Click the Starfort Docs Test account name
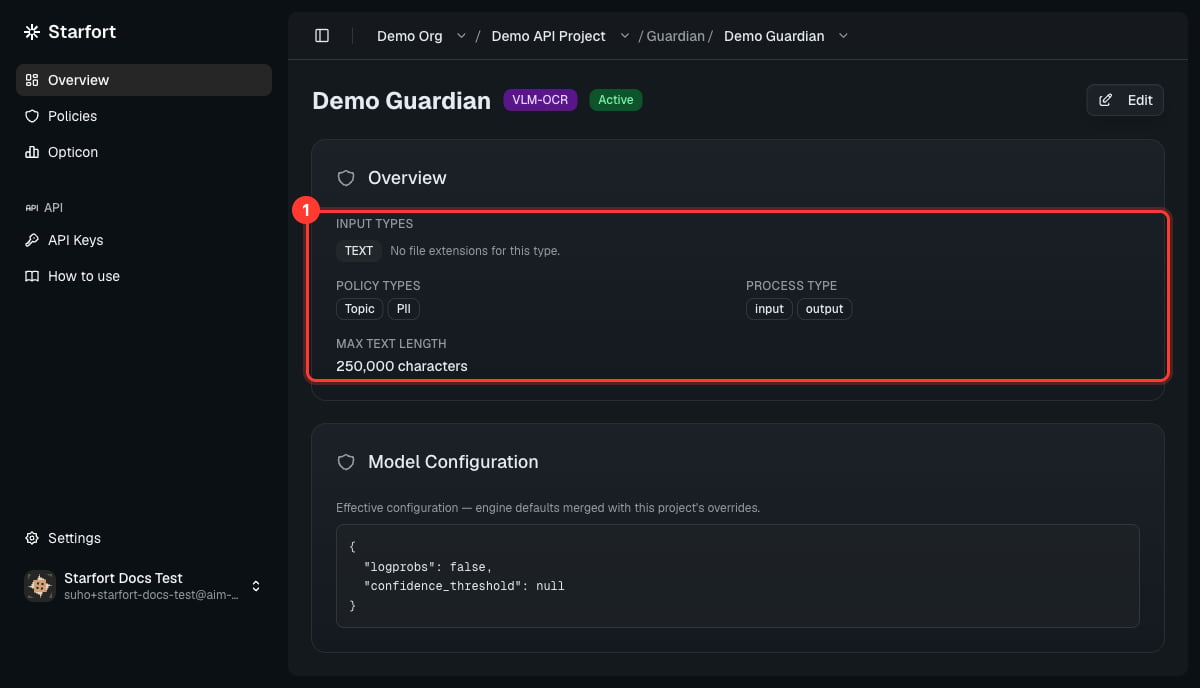 (123, 578)
